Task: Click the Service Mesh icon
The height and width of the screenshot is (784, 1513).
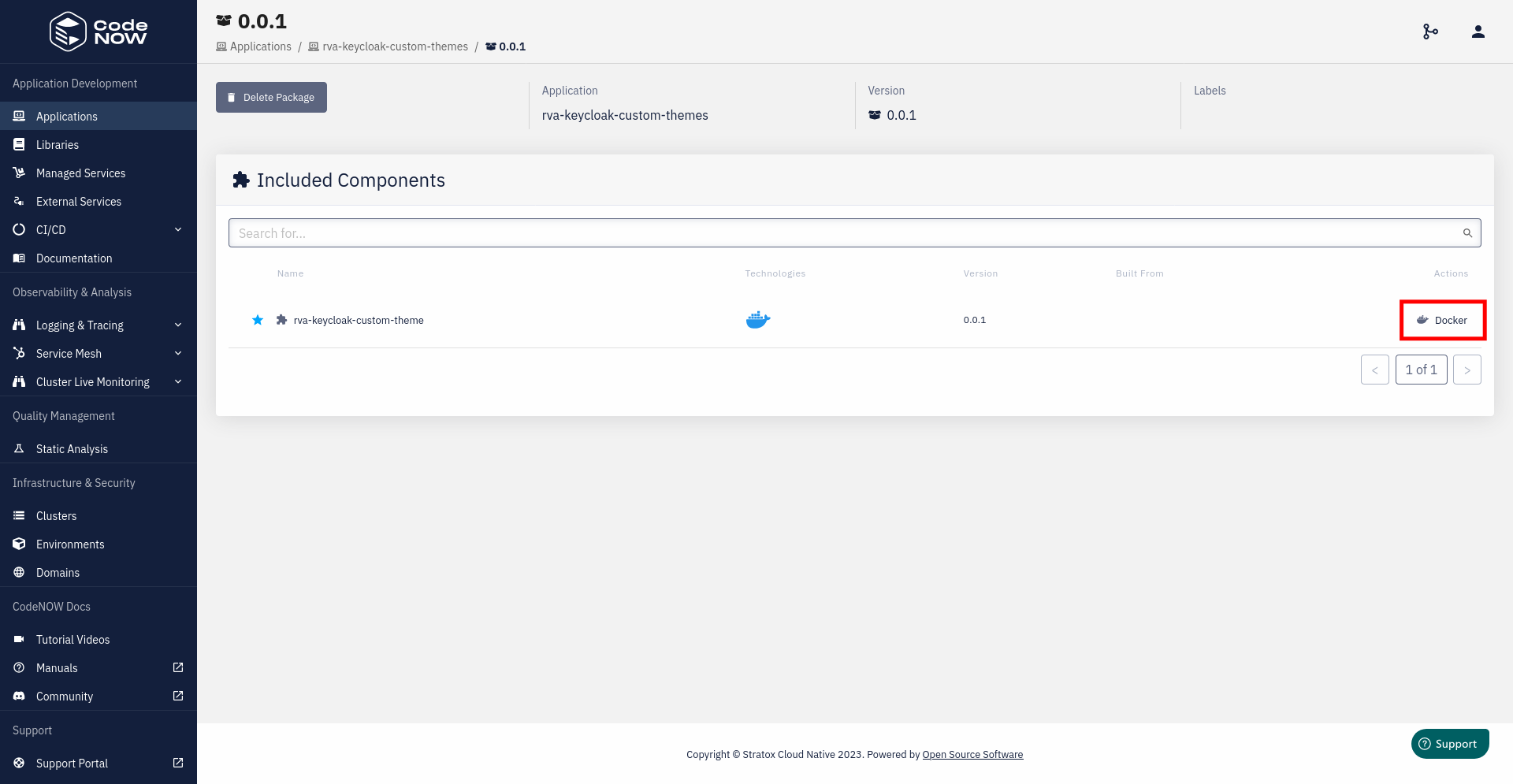Action: coord(19,353)
